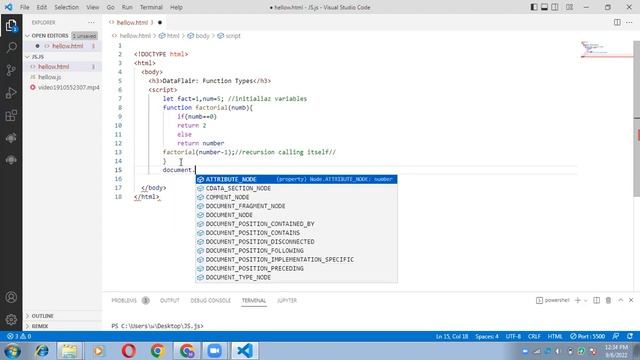Open the Accounts menu icon
Viewport: 640px width, 360px height.
[11, 297]
